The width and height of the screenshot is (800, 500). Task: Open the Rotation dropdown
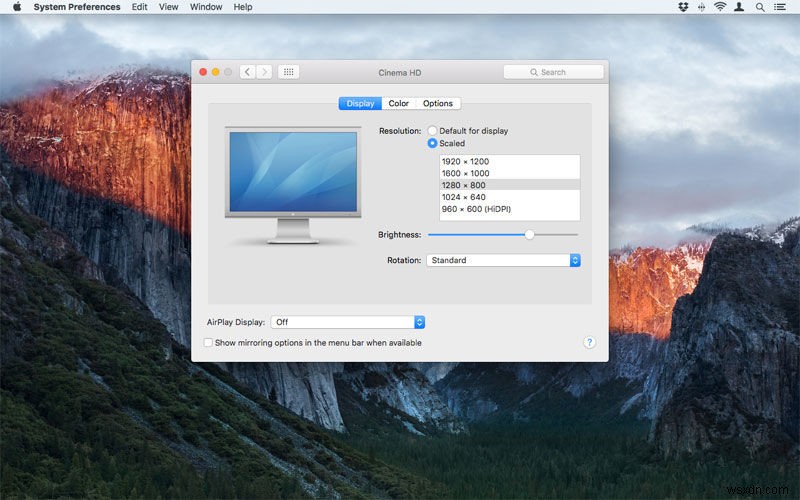pyautogui.click(x=503, y=260)
